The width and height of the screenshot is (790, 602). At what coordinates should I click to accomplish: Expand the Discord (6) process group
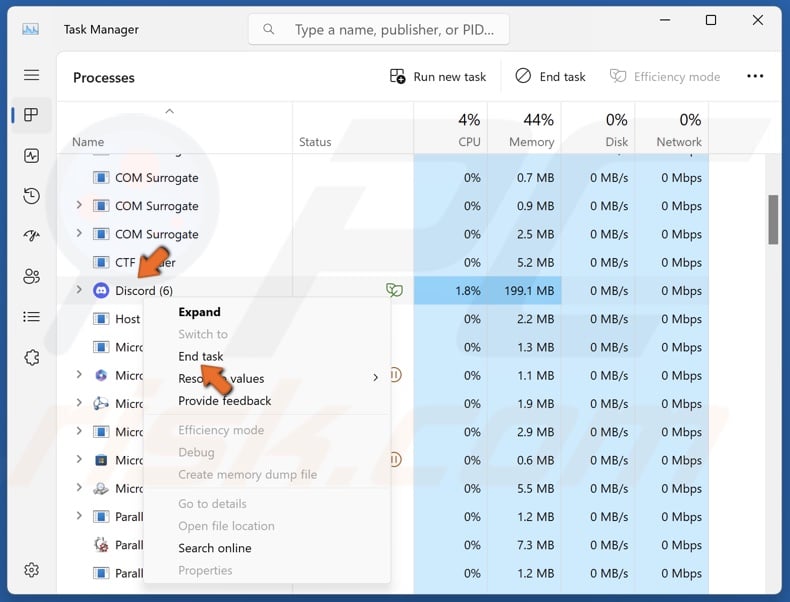[x=79, y=290]
